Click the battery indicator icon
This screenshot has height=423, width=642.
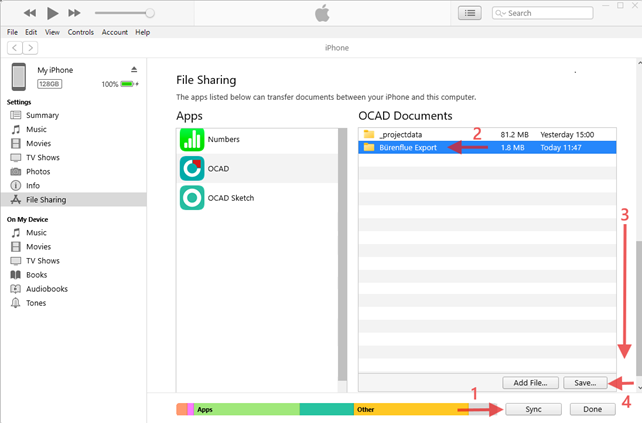tap(127, 84)
